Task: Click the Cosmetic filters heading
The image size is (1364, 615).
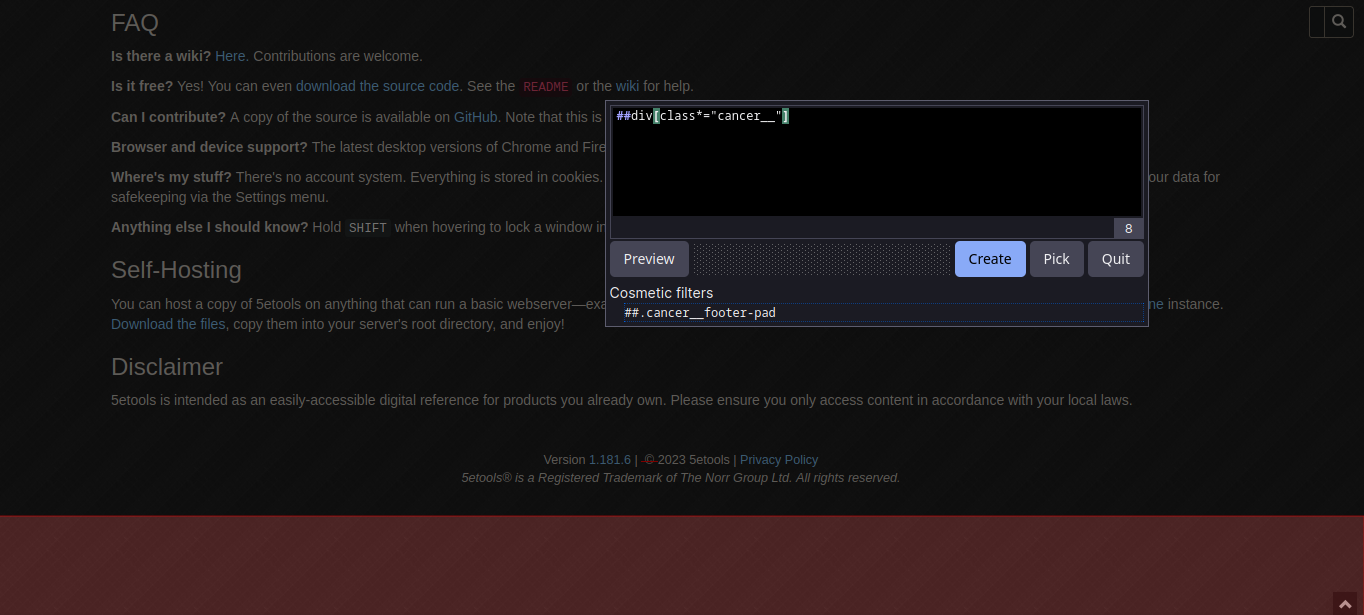Action: click(x=661, y=292)
